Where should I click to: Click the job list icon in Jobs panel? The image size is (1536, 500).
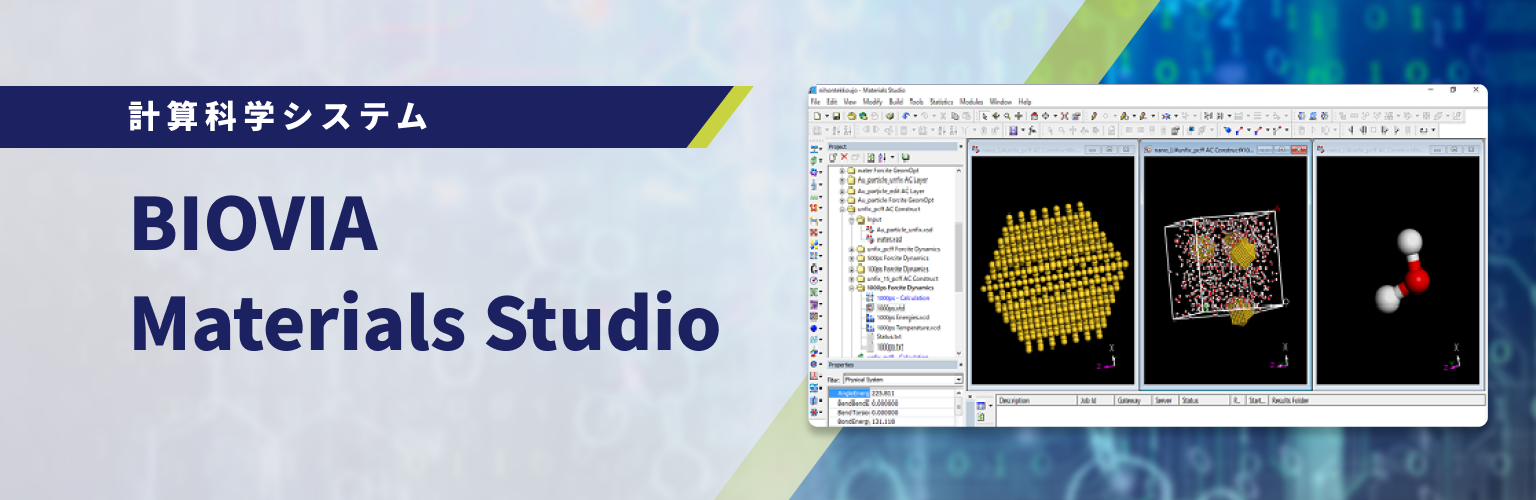(x=981, y=405)
